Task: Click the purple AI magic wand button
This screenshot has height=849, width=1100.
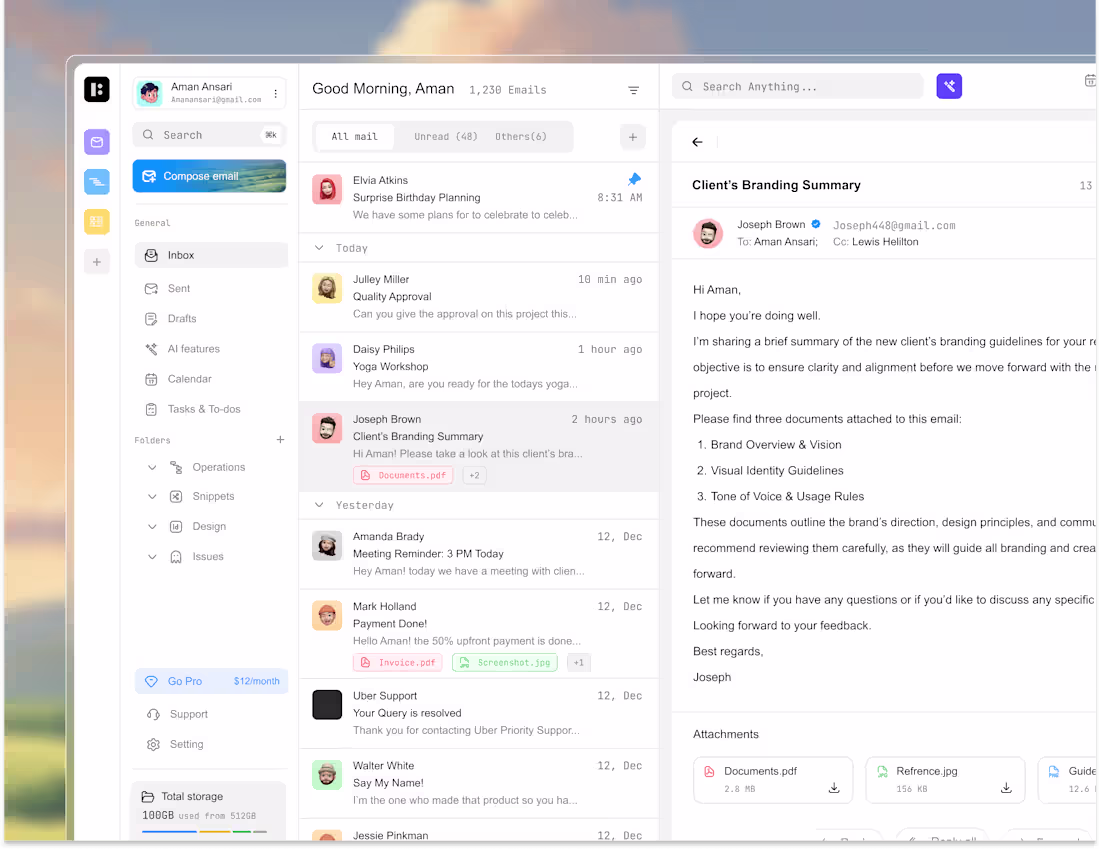Action: (x=949, y=86)
